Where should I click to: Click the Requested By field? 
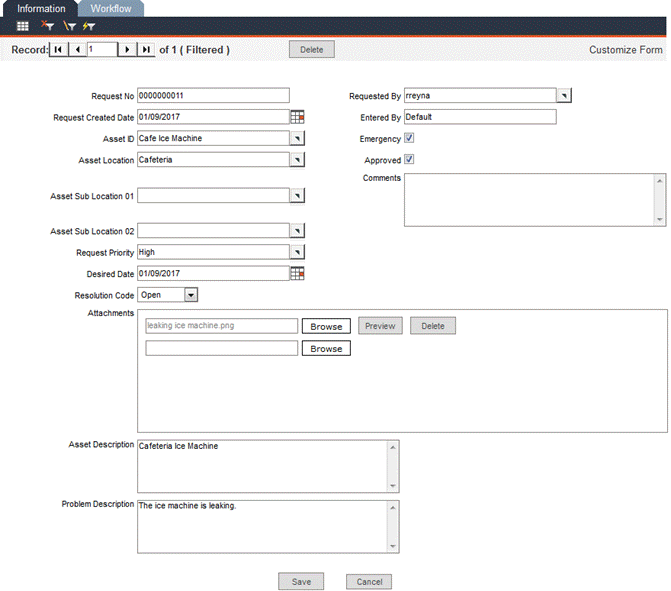click(480, 95)
